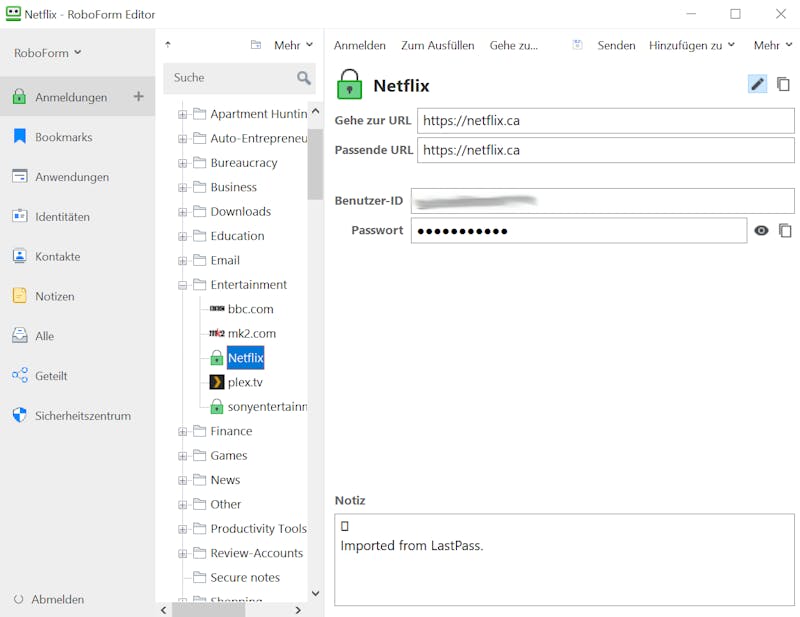
Task: Select the Email folder
Action: pyautogui.click(x=225, y=260)
